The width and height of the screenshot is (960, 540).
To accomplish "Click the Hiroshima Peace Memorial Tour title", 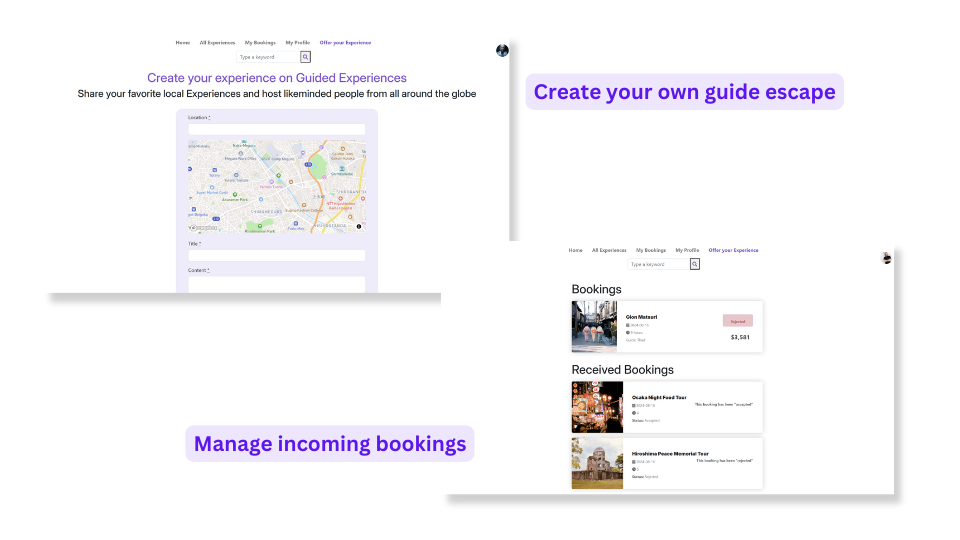I will coord(670,454).
